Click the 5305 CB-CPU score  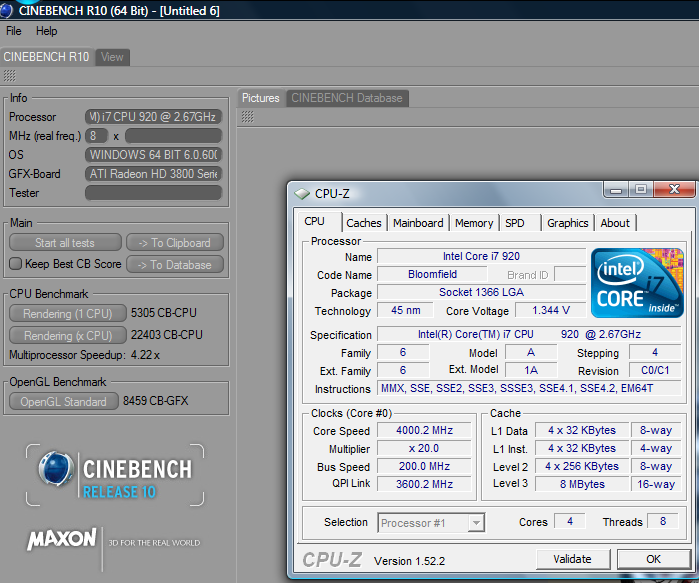(164, 313)
